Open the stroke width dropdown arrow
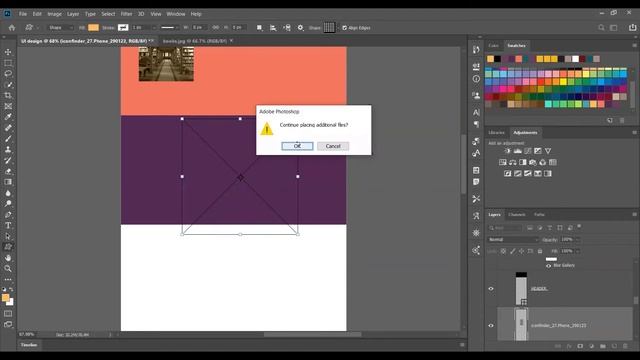640x360 pixels. 154,28
